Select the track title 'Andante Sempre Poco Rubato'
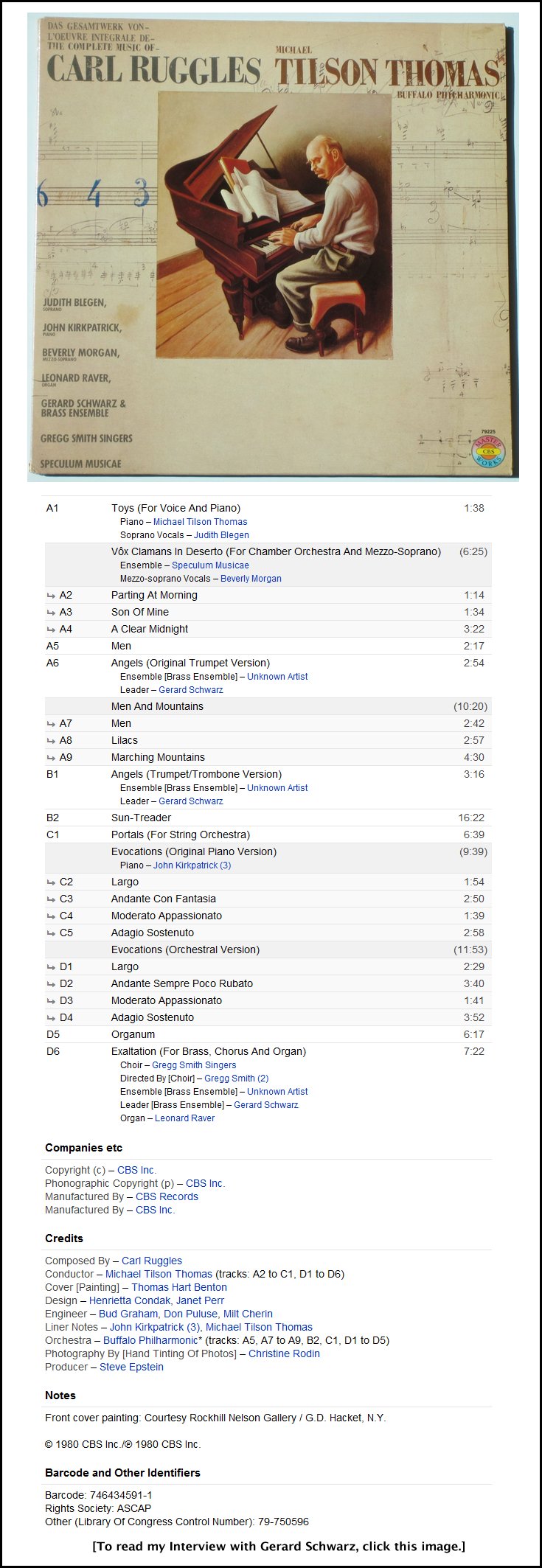This screenshot has width=542, height=1568. 182,983
